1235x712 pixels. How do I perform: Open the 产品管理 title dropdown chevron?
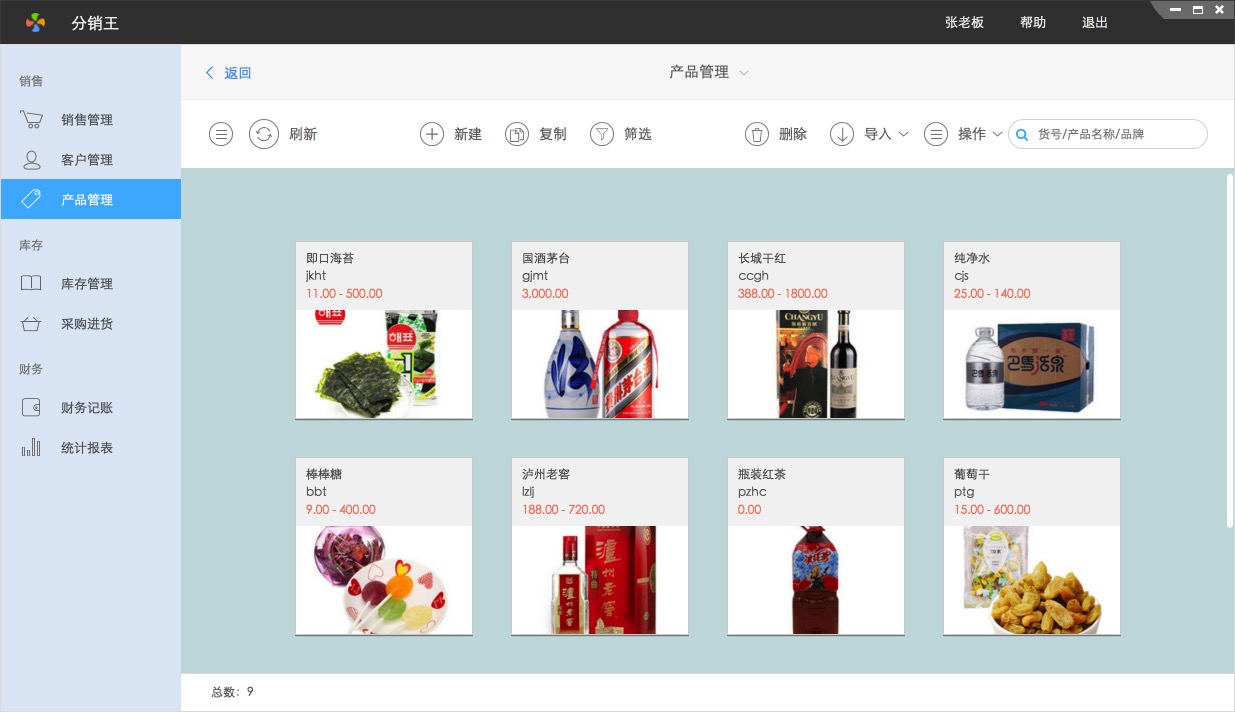pos(744,73)
